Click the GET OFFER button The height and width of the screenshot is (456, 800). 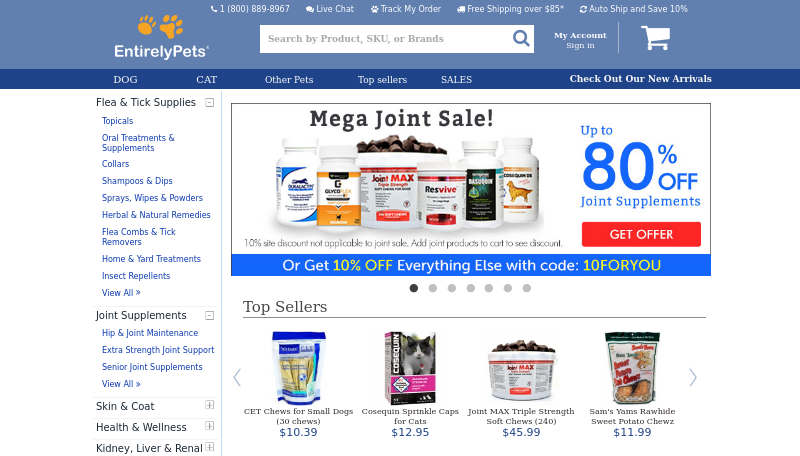coord(641,234)
